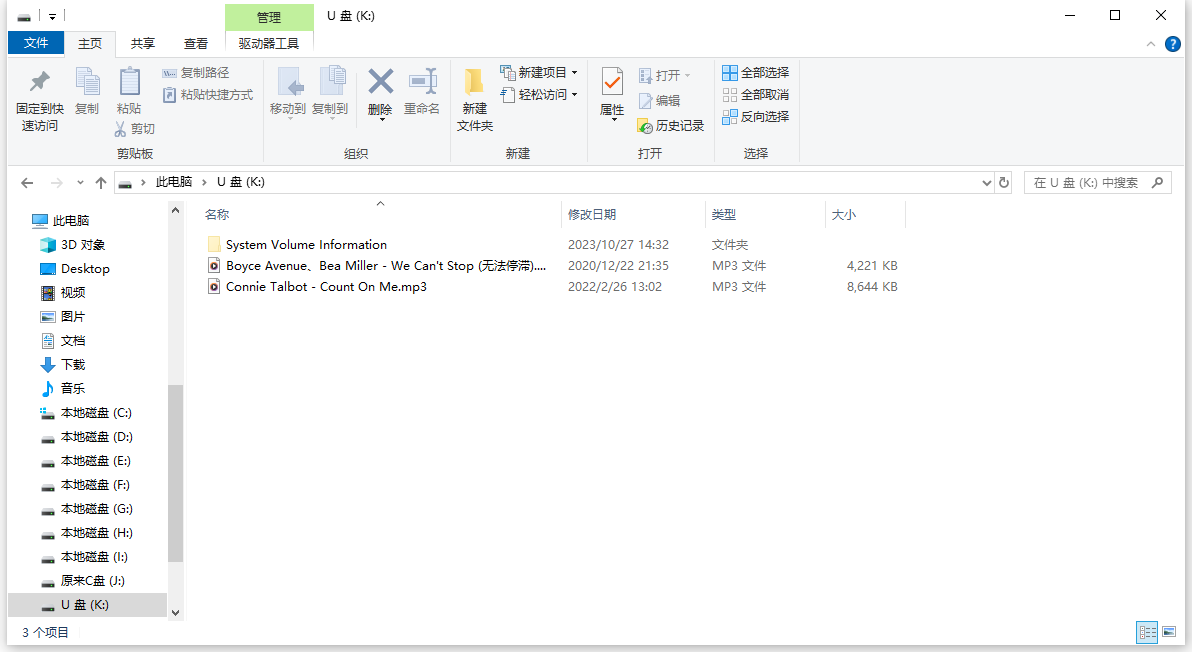1192x652 pixels.
Task: Click the 剪切 scissors button
Action: tap(135, 129)
